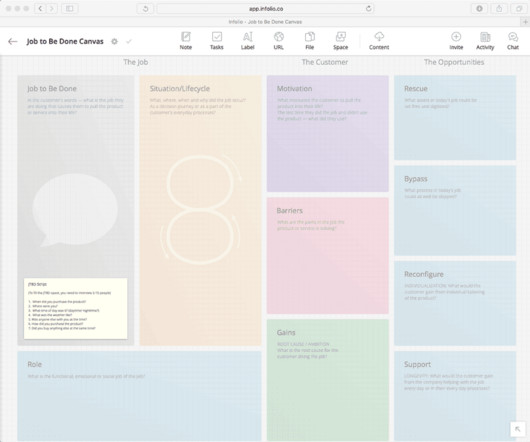Invite collaborators with the plus icon

click(x=456, y=41)
